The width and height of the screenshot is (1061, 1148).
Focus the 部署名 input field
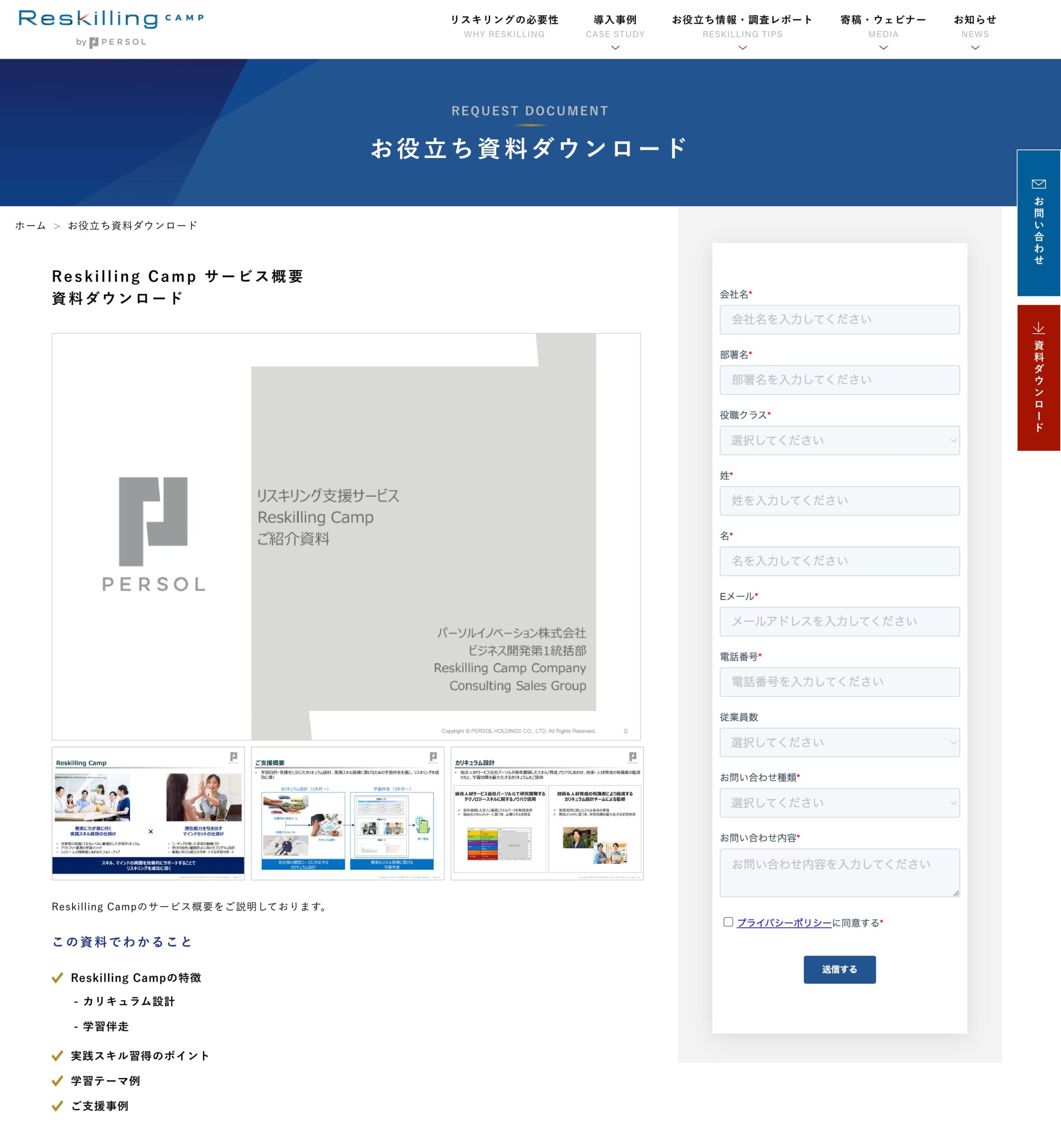pos(839,380)
